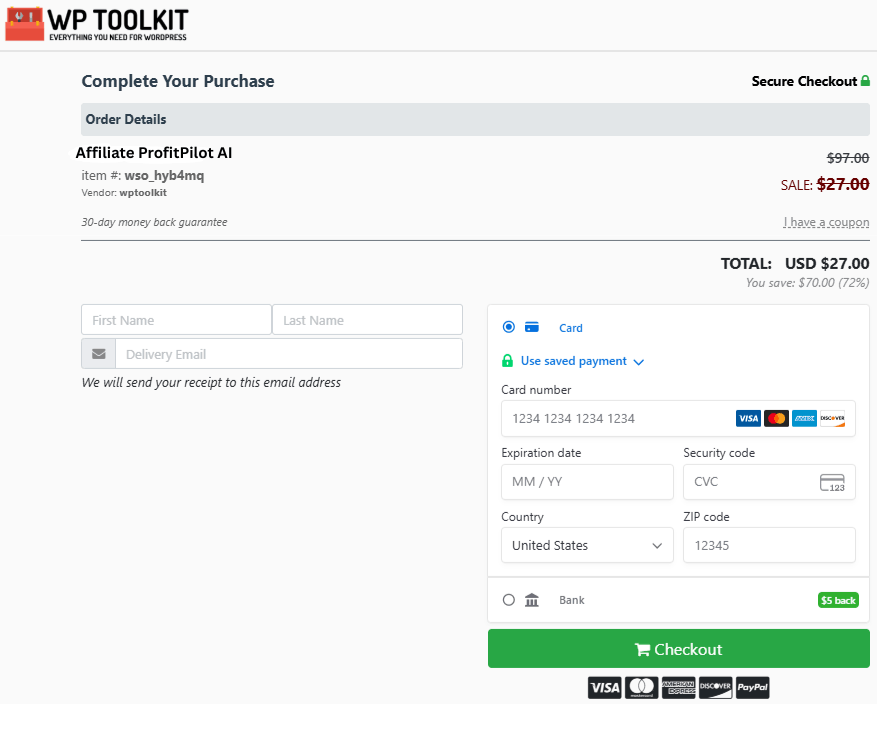Click the CVC card hint icon
Viewport: 877px width, 755px height.
pos(832,482)
